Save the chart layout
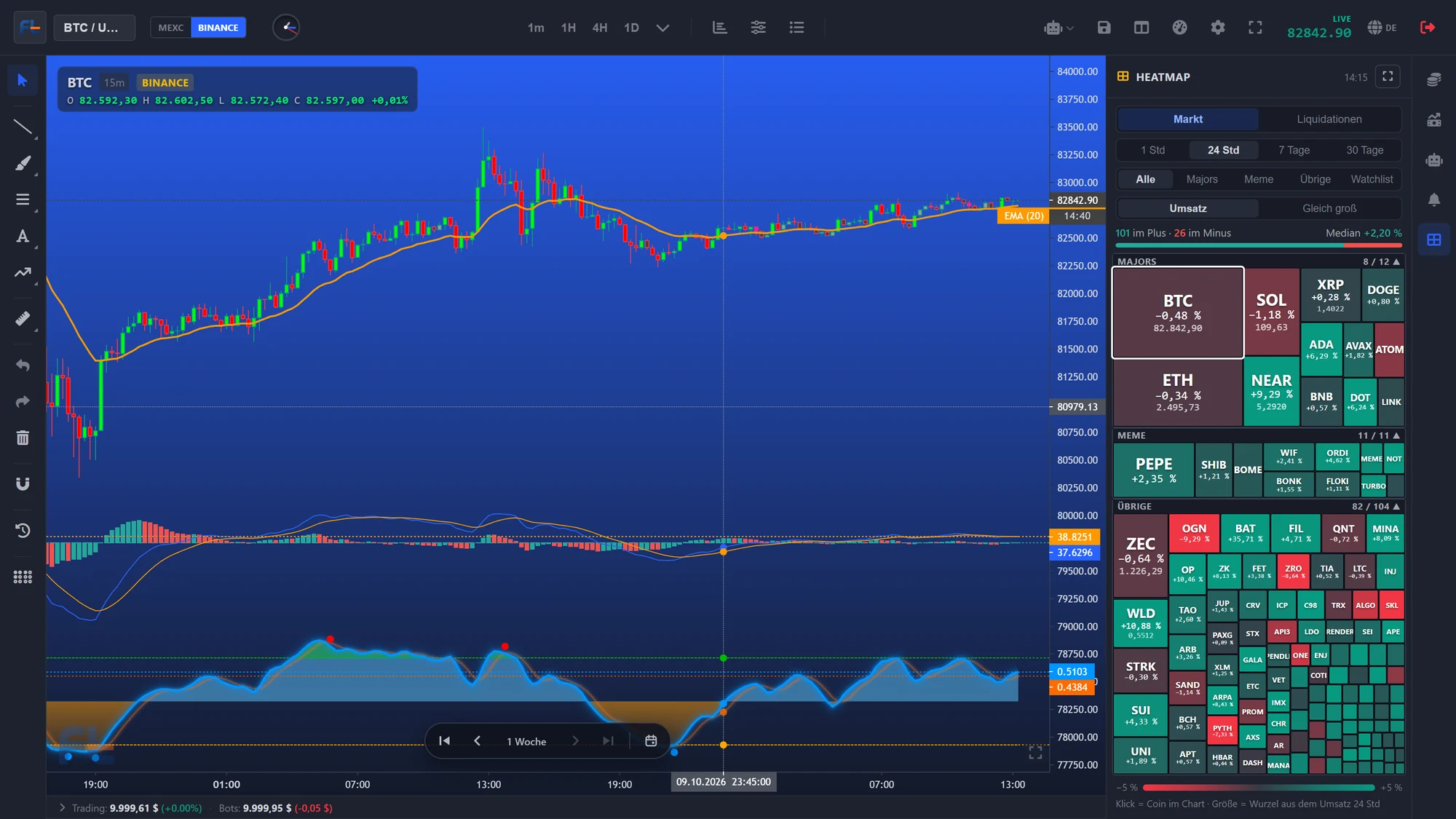 pos(1104,28)
